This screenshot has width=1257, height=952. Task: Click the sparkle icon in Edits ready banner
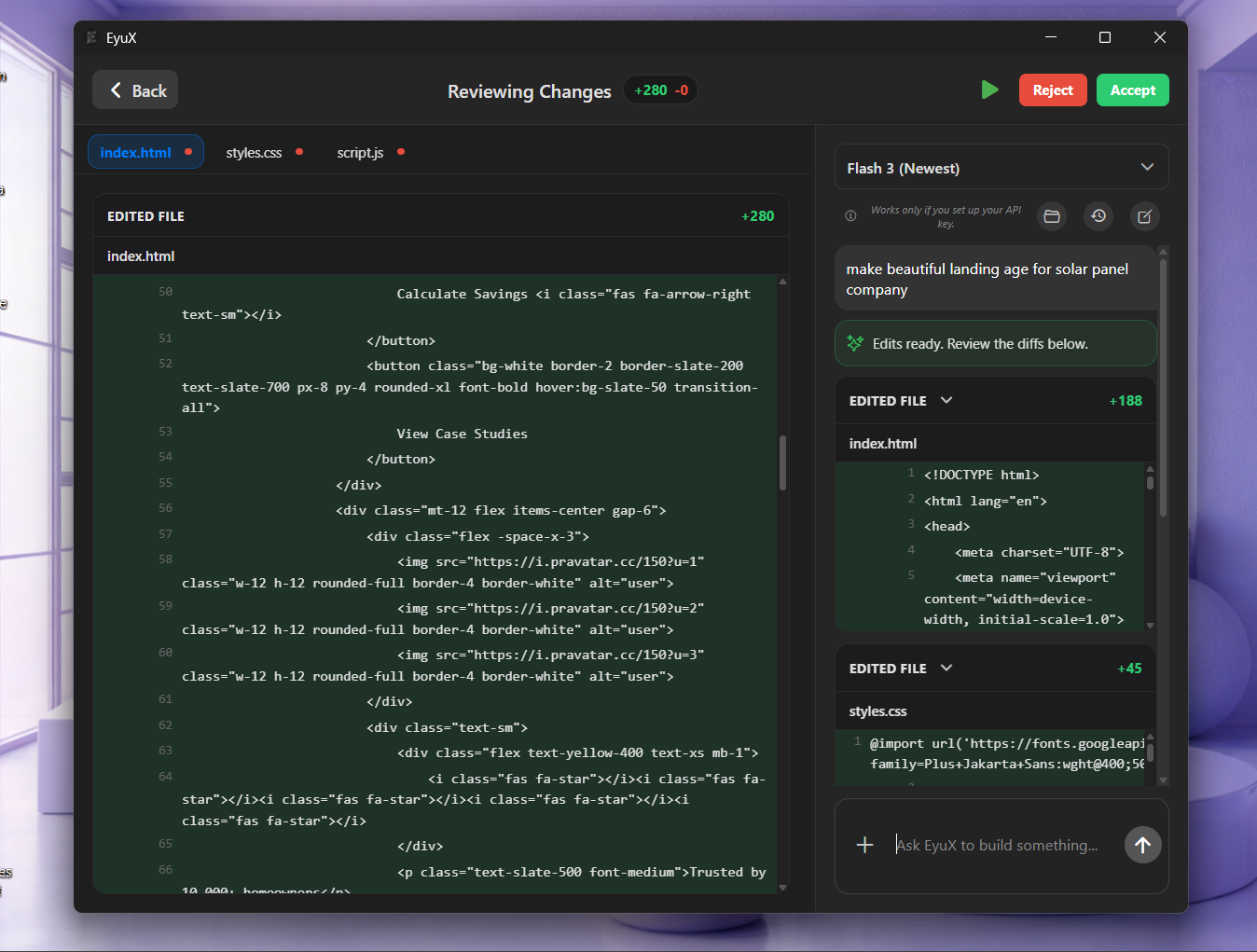point(855,343)
